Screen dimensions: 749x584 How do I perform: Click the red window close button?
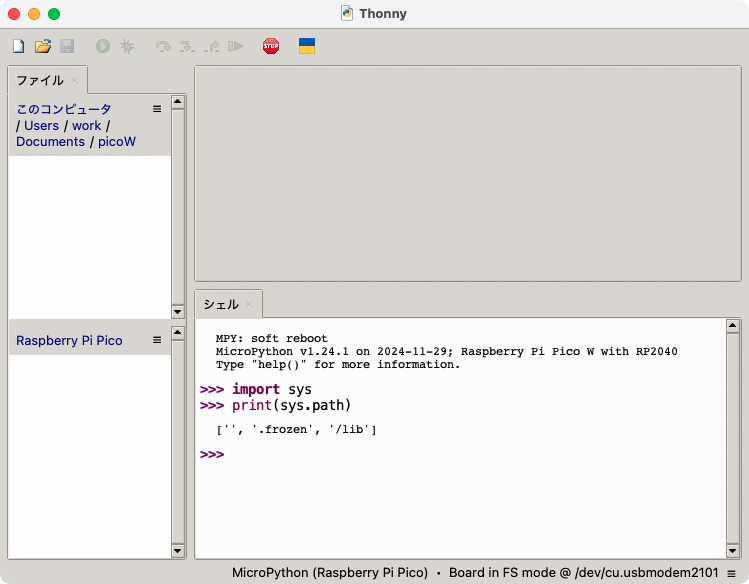point(14,14)
